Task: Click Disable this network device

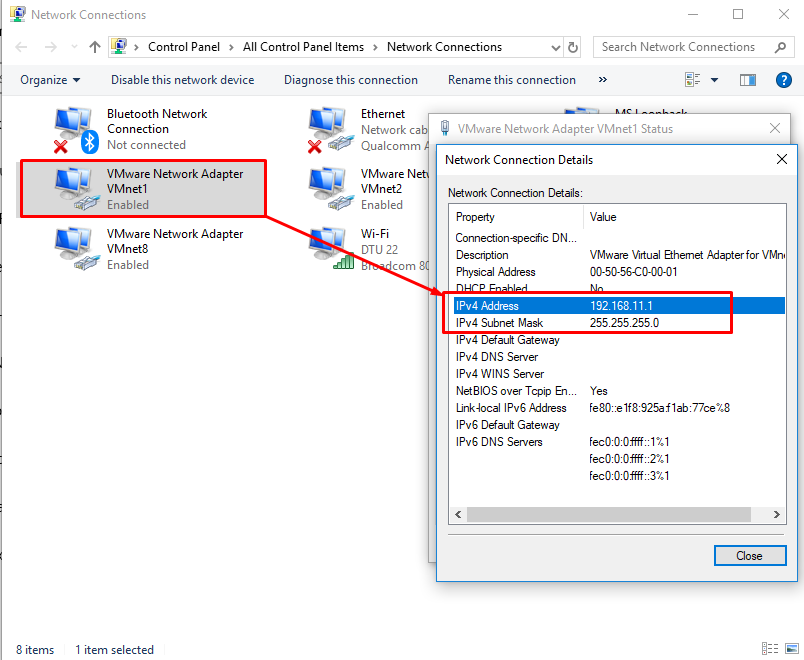Action: click(x=183, y=80)
